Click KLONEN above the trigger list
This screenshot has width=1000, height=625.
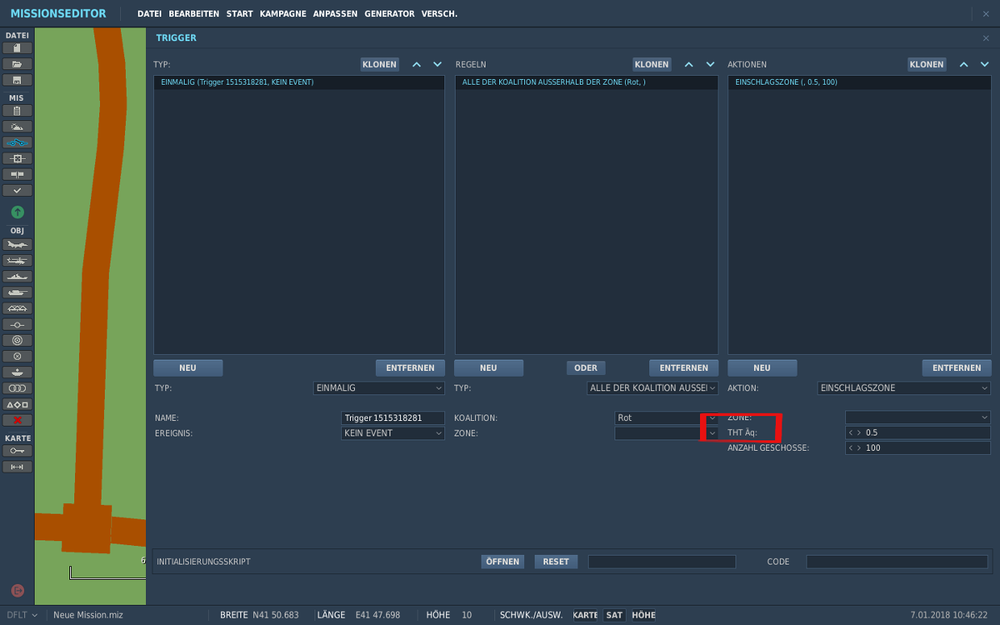pos(379,64)
